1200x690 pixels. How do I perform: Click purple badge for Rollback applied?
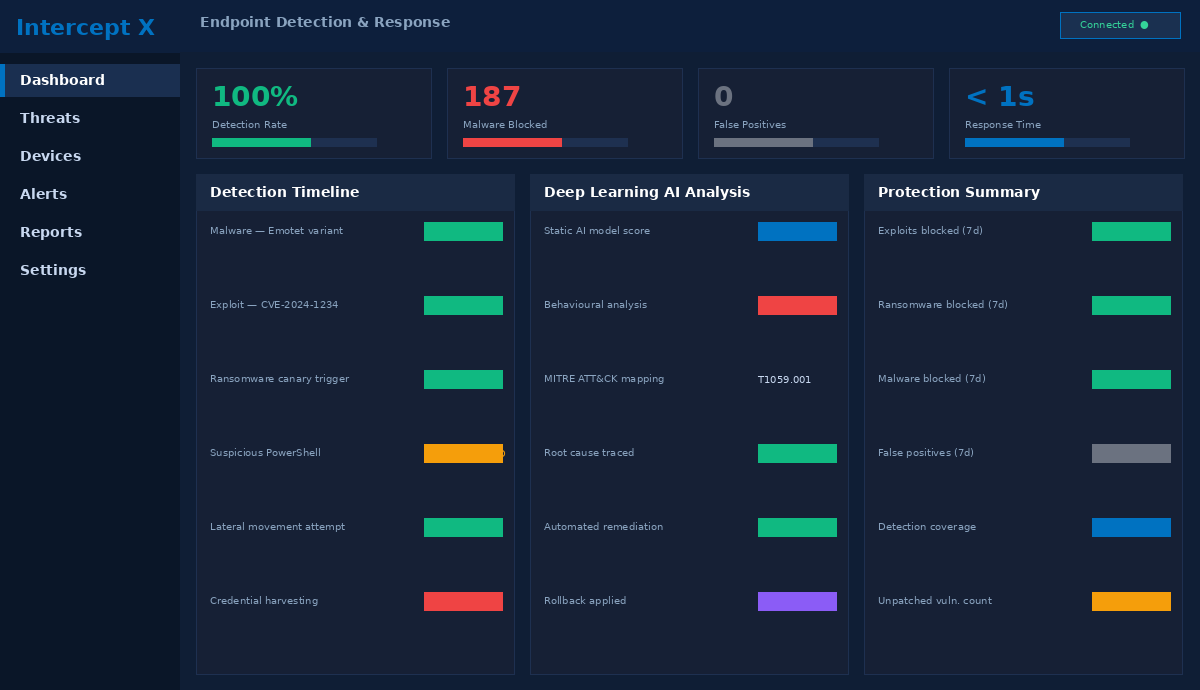pyautogui.click(x=797, y=601)
